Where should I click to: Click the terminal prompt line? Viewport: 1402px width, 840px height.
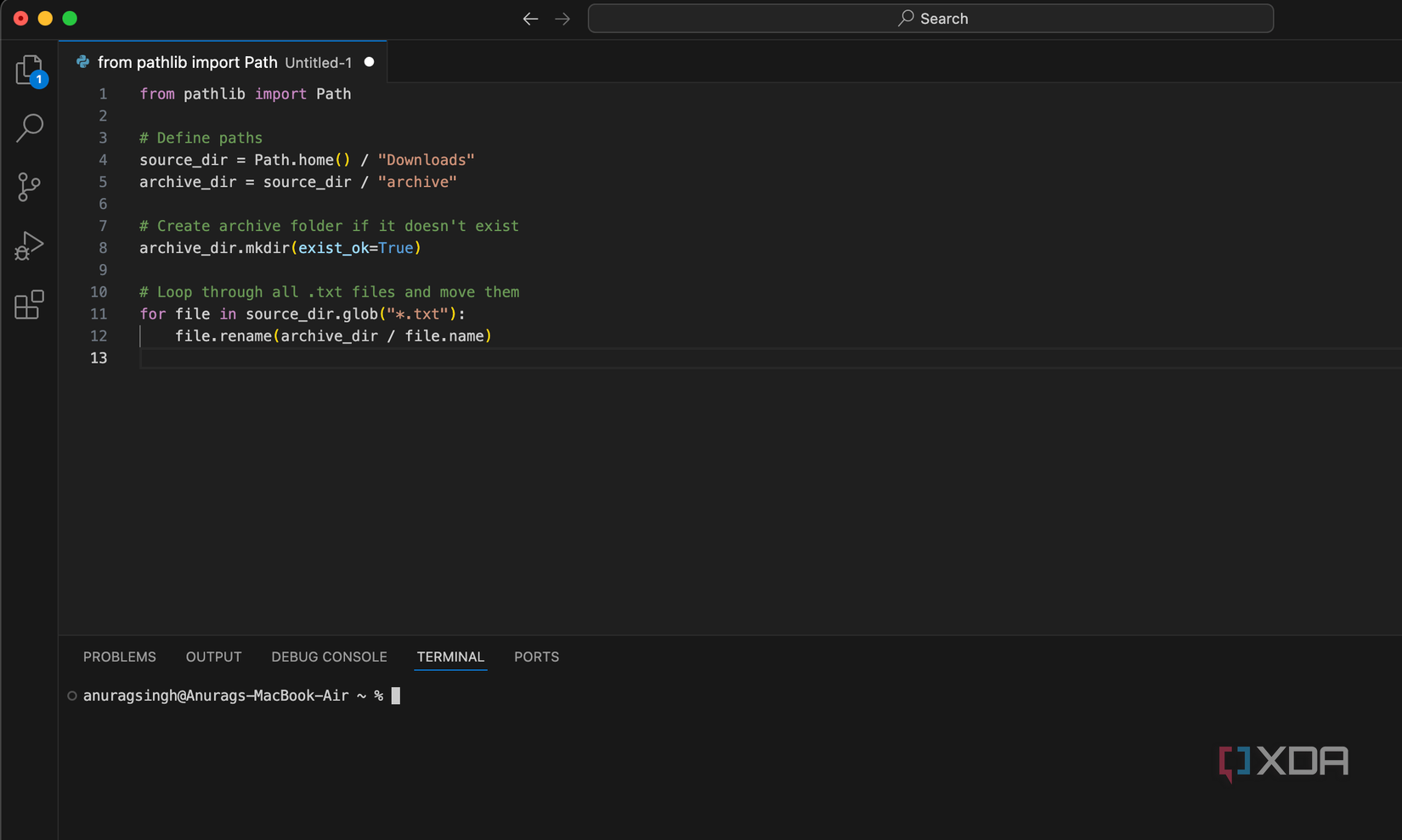coord(233,696)
